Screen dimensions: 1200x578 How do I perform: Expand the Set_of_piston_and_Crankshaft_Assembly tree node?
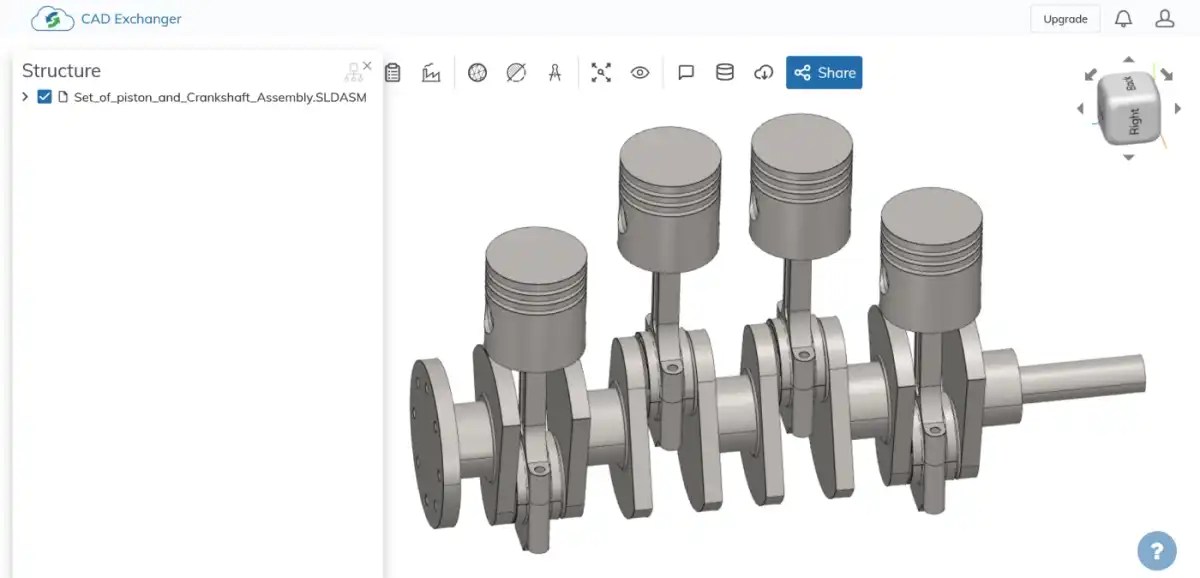(24, 97)
